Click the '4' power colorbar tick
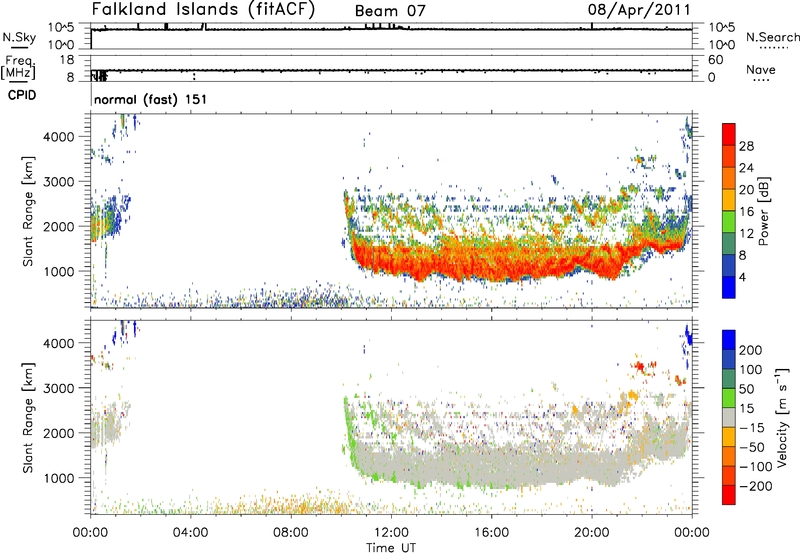This screenshot has height=554, width=800. [742, 277]
